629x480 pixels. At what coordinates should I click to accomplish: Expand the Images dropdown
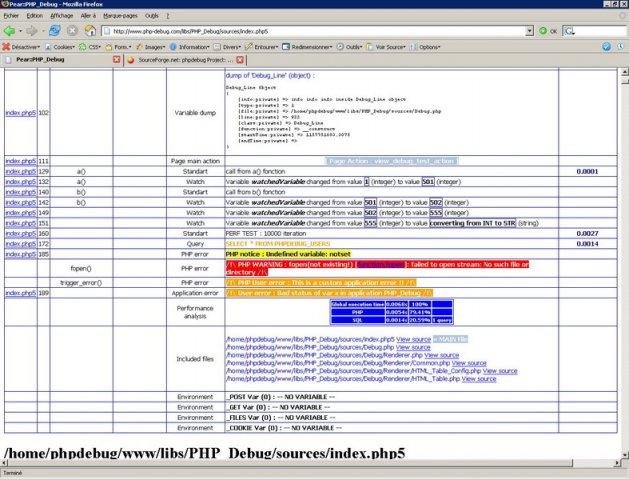150,47
